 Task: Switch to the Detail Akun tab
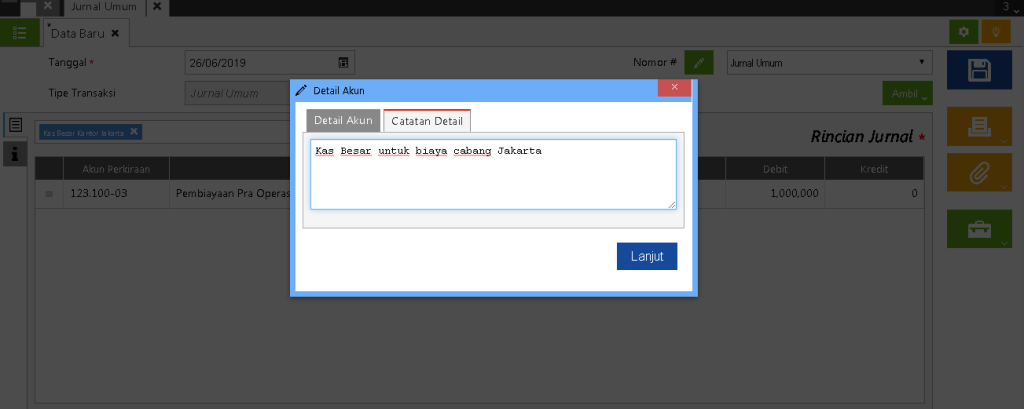coord(343,121)
